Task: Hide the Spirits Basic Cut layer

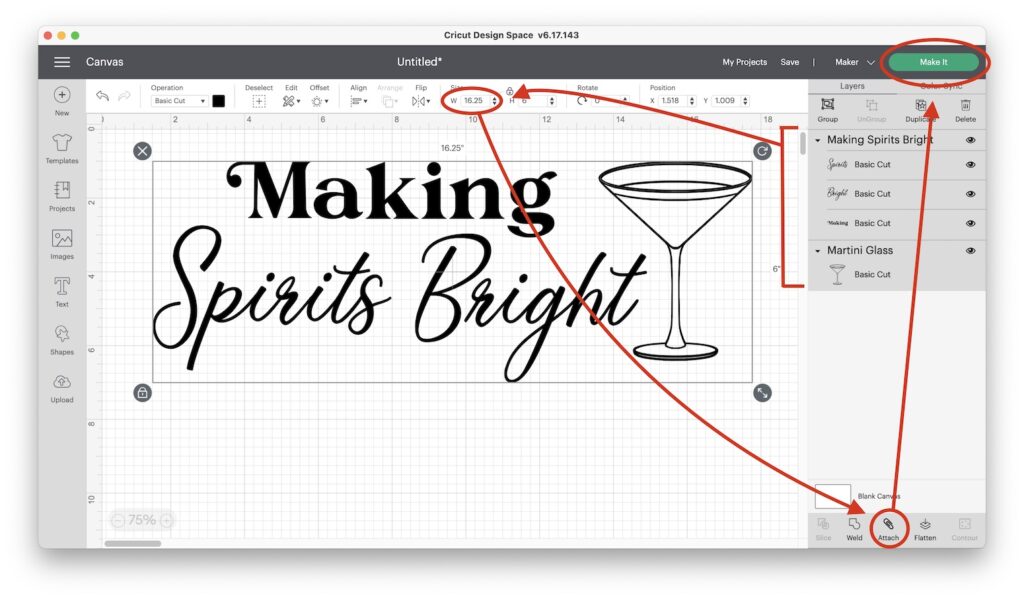Action: click(x=970, y=165)
